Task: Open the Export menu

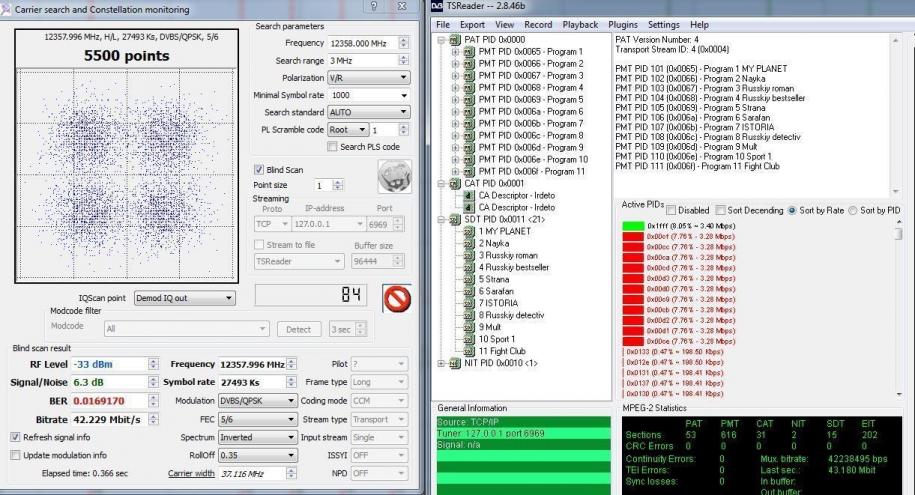Action: tap(472, 25)
